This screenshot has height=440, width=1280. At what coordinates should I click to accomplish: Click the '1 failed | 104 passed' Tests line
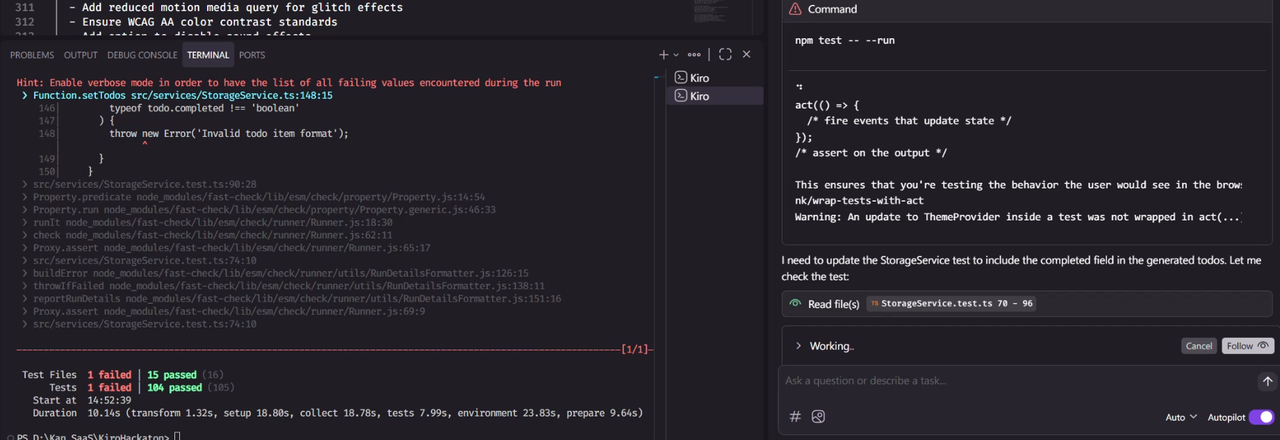click(x=142, y=387)
